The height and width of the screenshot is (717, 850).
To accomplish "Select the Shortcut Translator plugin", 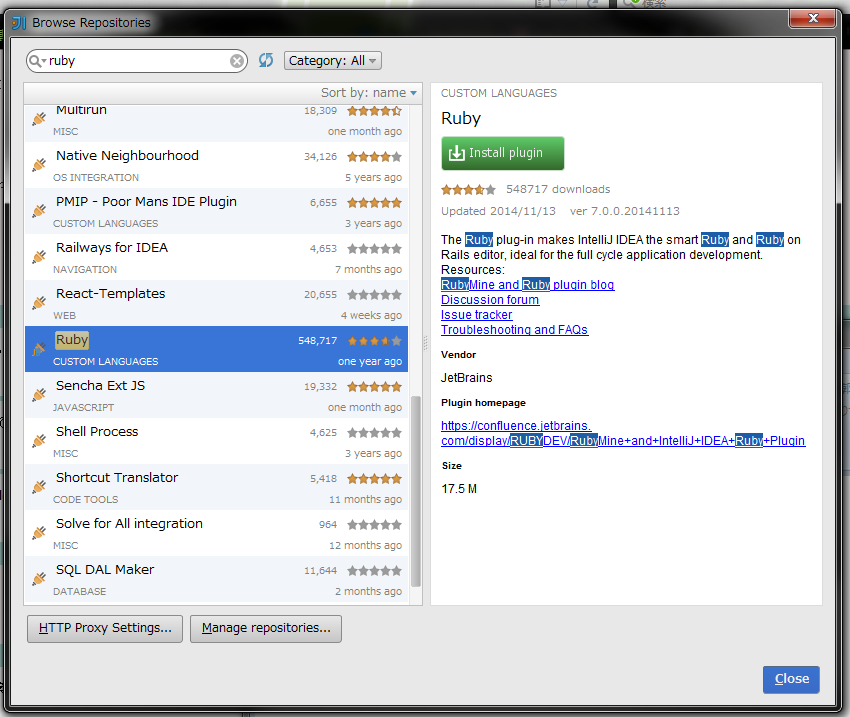I will click(216, 487).
